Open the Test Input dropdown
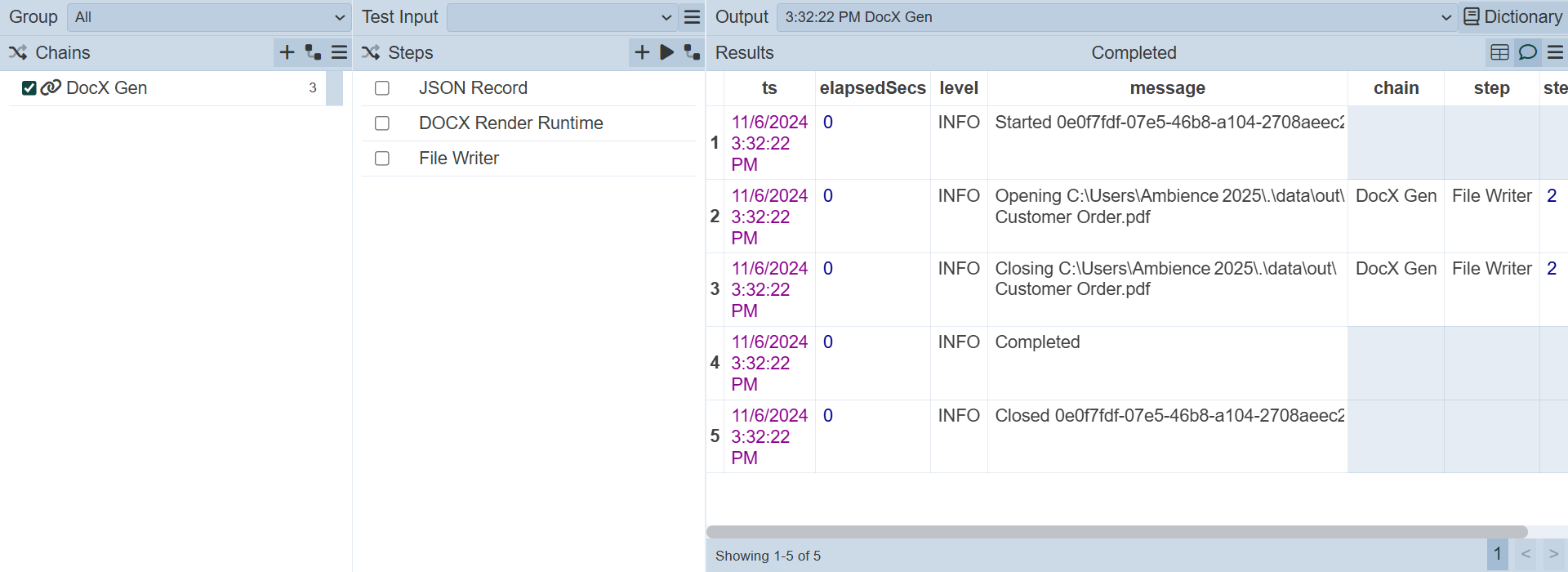Image resolution: width=1568 pixels, height=572 pixels. (562, 17)
